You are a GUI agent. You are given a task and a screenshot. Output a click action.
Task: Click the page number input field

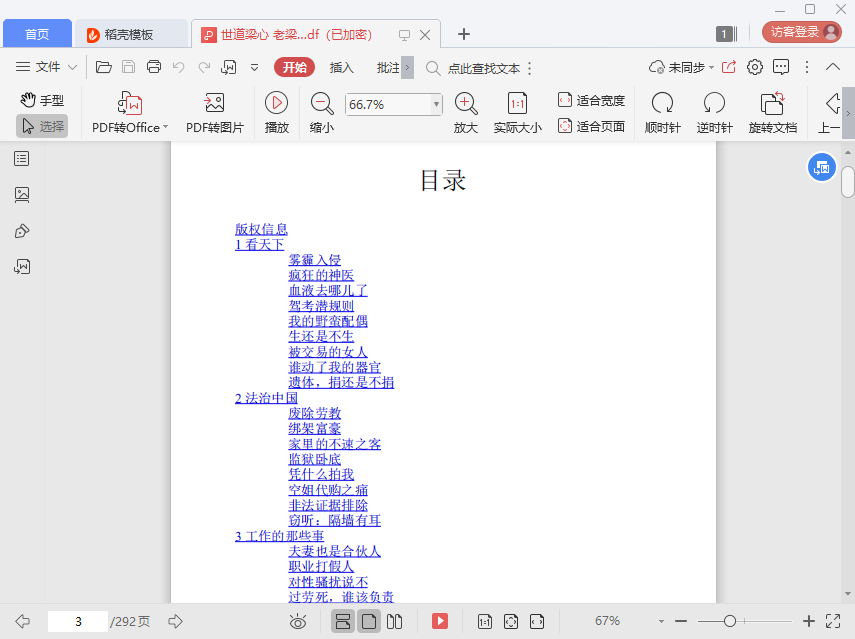pyautogui.click(x=78, y=622)
